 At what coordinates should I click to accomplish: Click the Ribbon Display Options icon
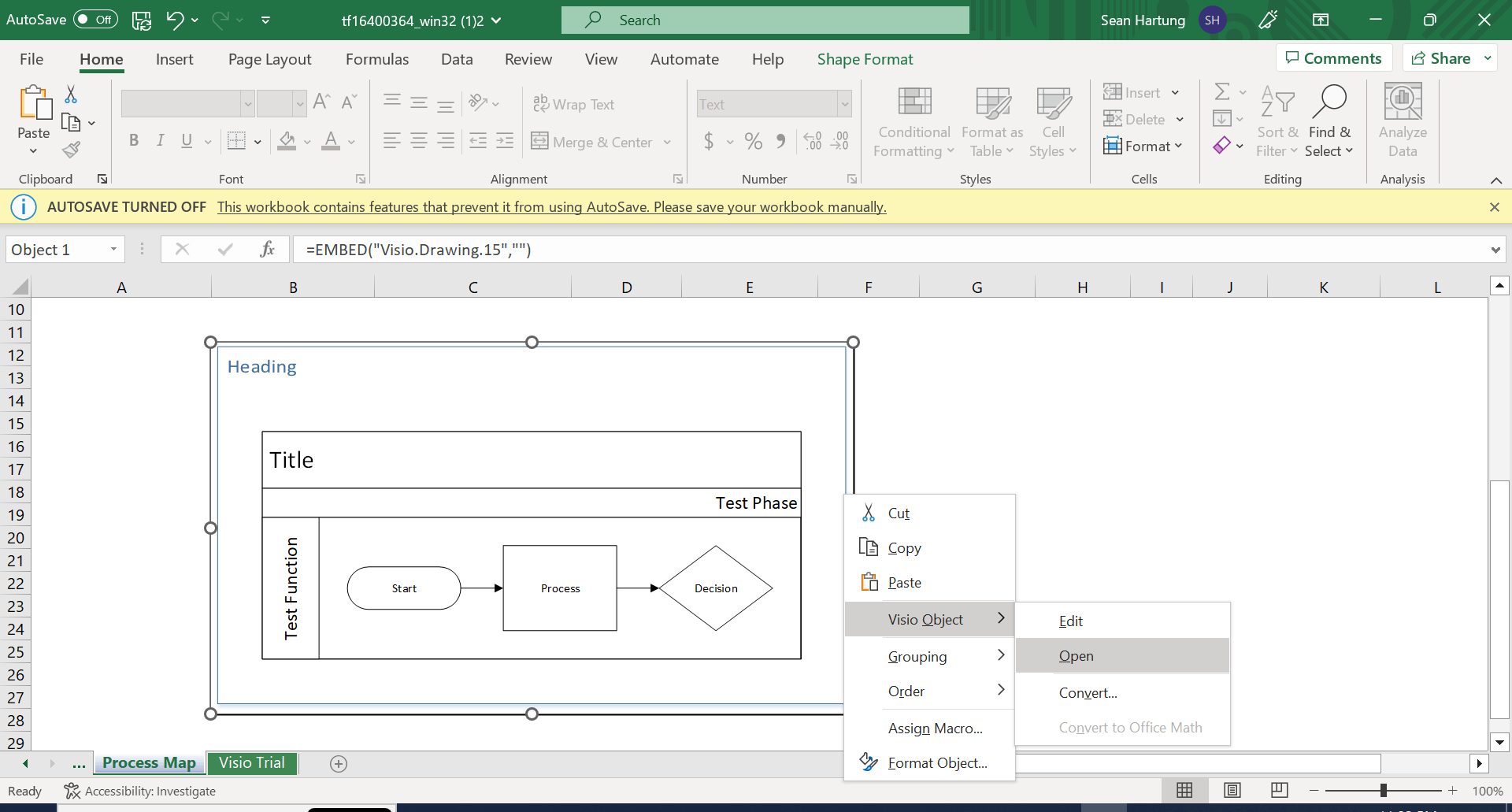click(1321, 20)
